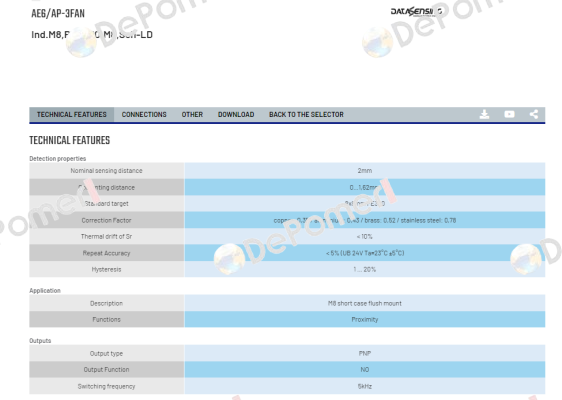
Task: Click M8 short case flush mount description
Action: [x=365, y=303]
